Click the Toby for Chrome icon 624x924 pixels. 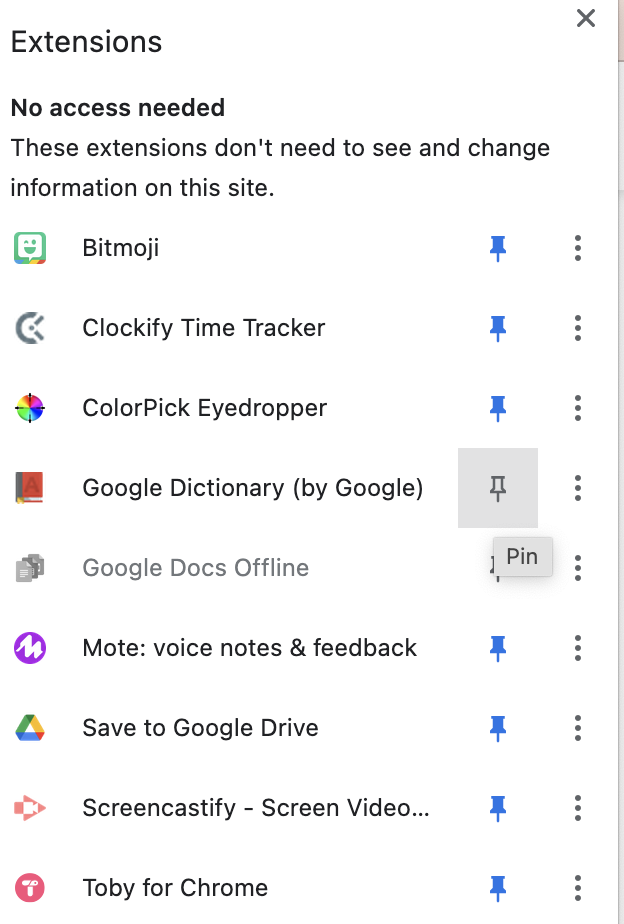click(x=29, y=888)
